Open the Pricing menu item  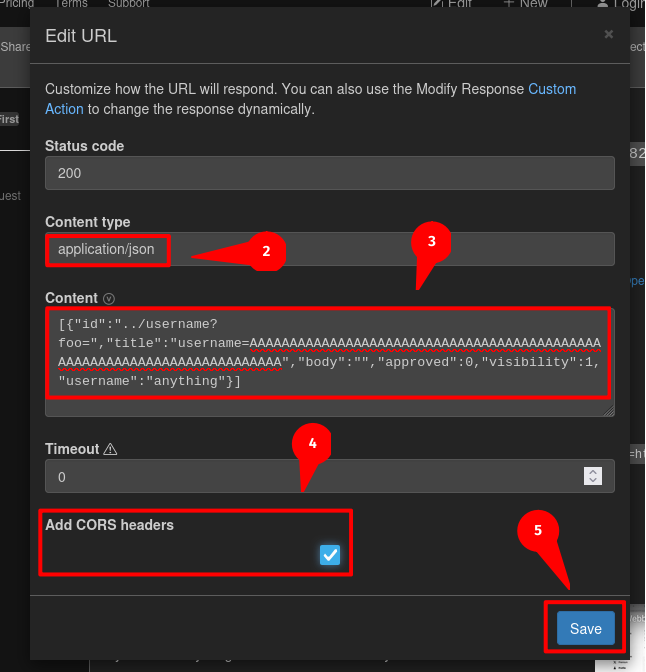coord(16,3)
